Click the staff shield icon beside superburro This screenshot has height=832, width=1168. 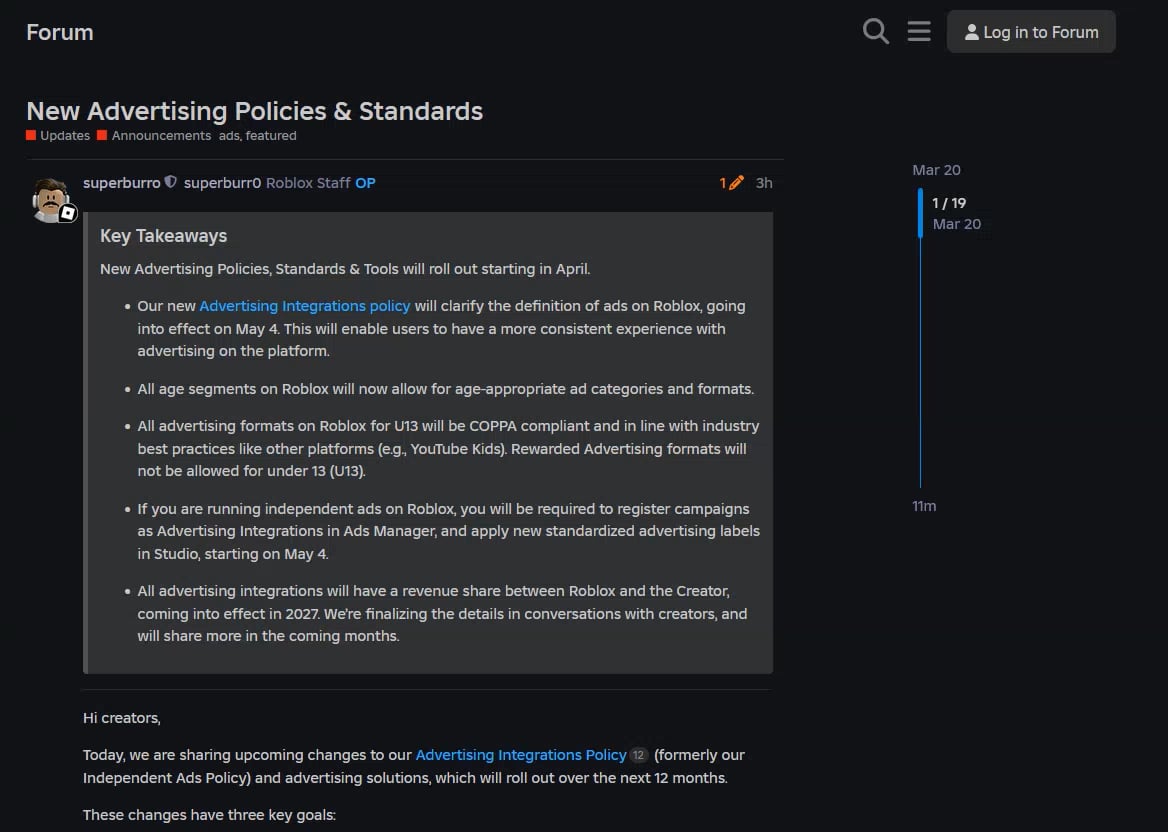click(x=171, y=183)
